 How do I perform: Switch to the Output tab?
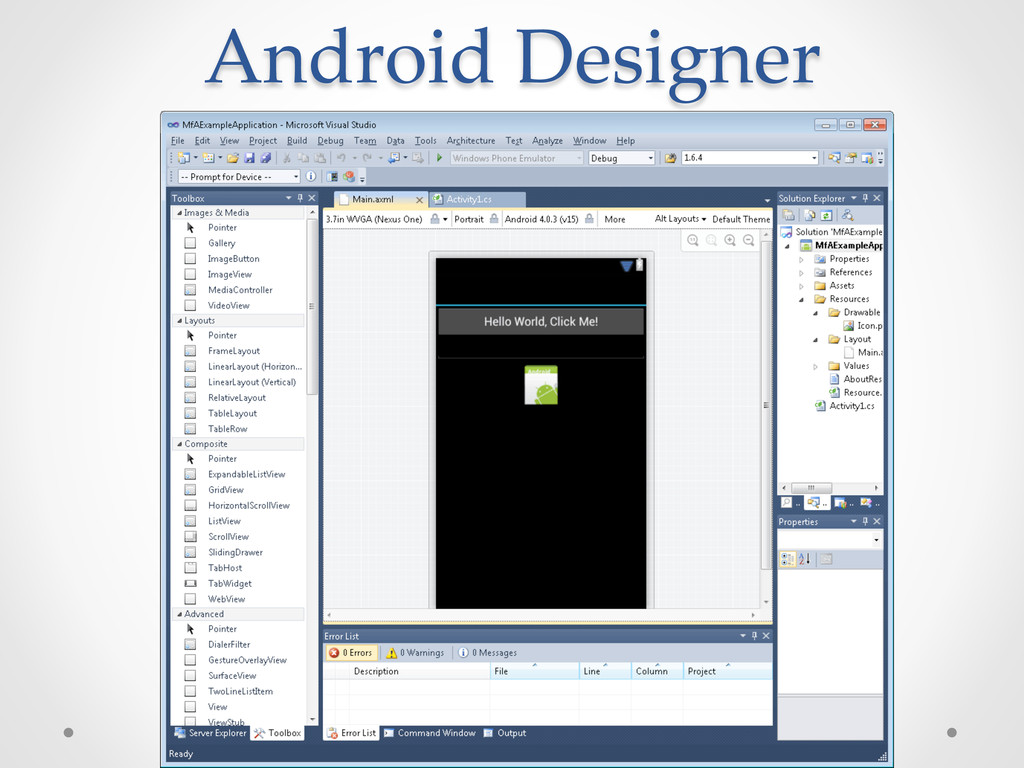(505, 733)
